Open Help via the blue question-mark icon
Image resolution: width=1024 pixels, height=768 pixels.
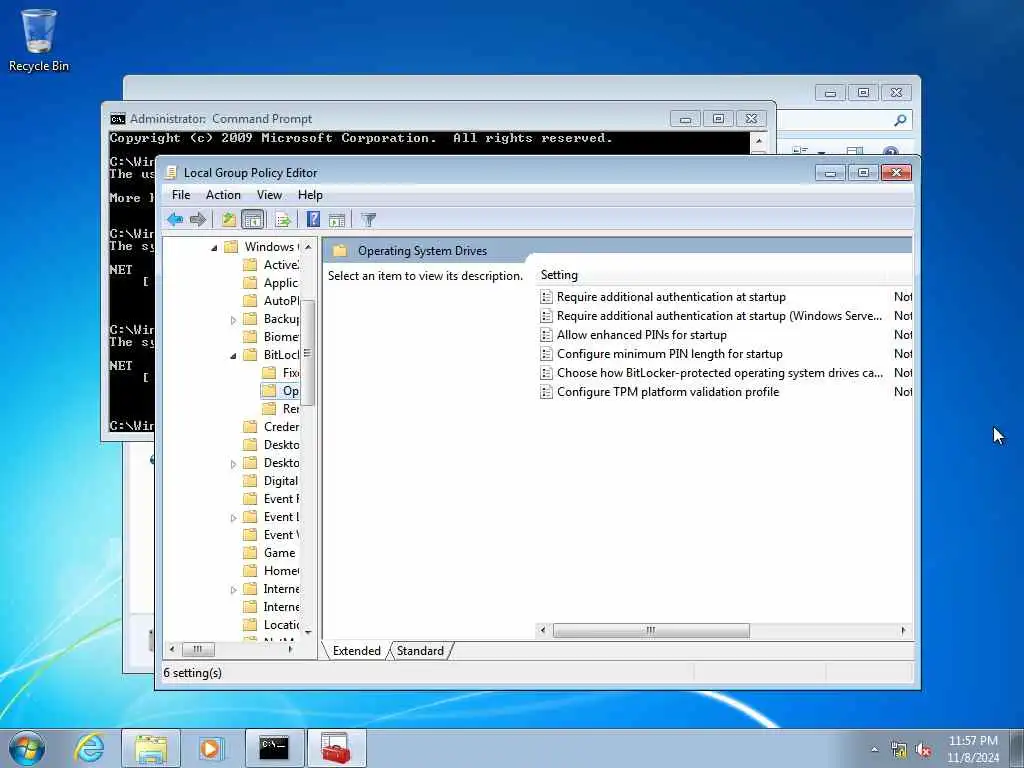click(x=313, y=219)
